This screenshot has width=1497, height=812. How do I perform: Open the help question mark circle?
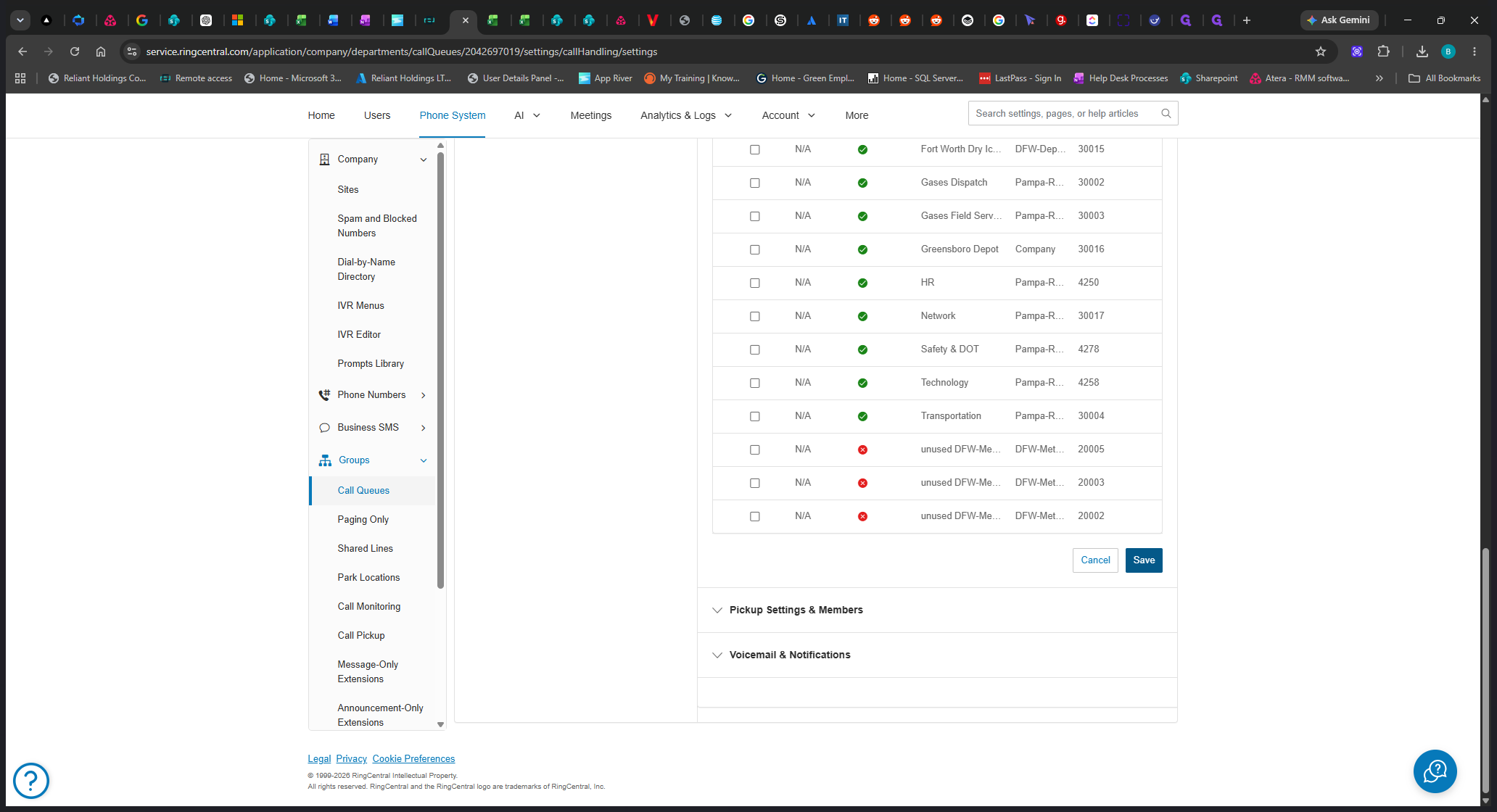(x=31, y=781)
